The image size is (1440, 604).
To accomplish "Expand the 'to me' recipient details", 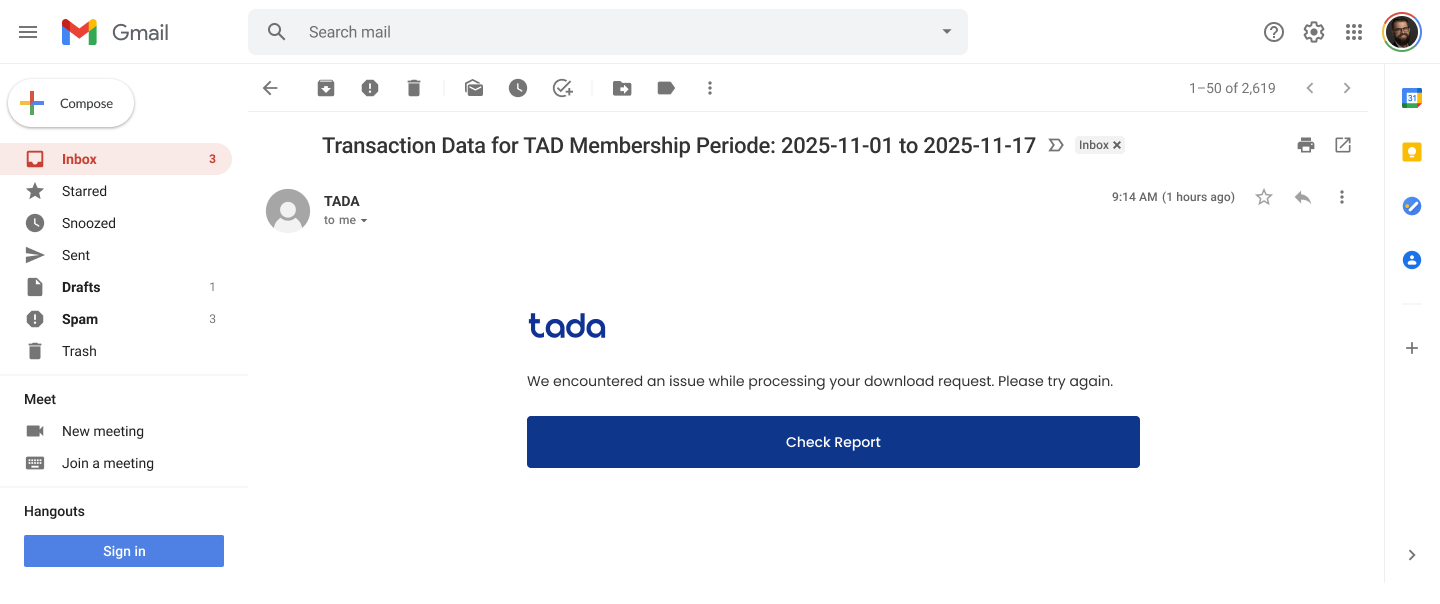I will (x=364, y=221).
